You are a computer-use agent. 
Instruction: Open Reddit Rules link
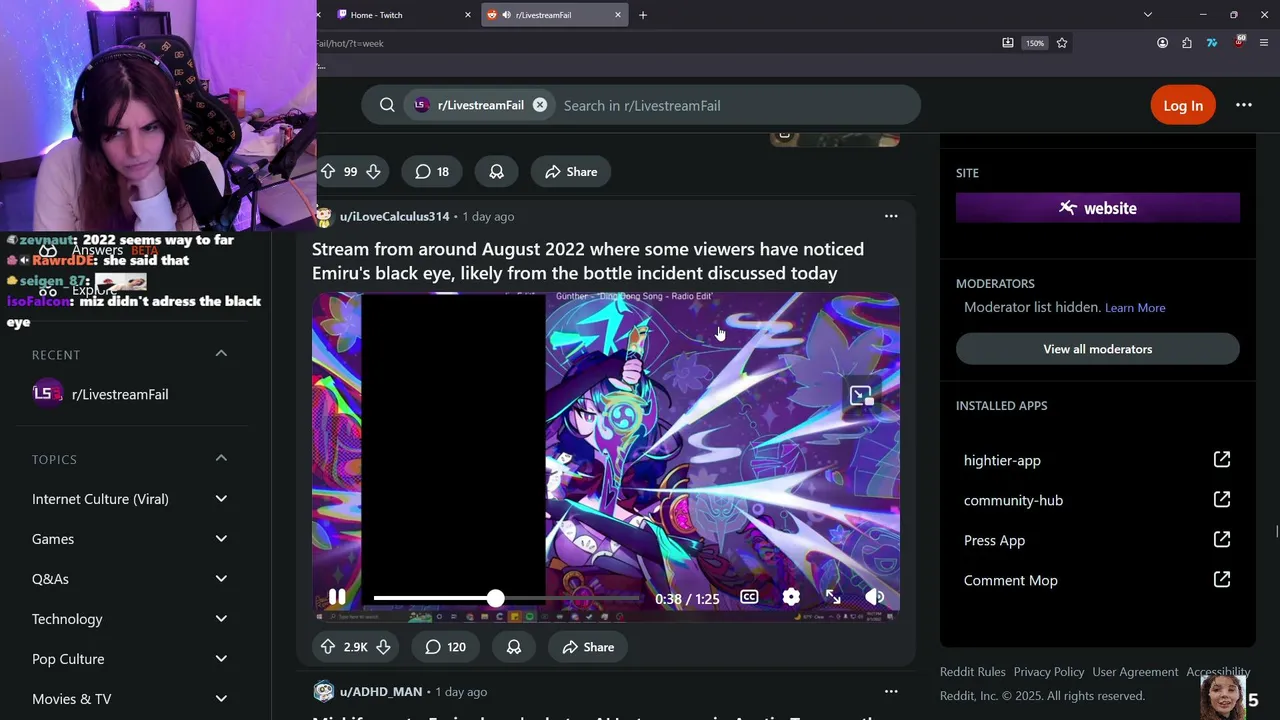point(973,672)
